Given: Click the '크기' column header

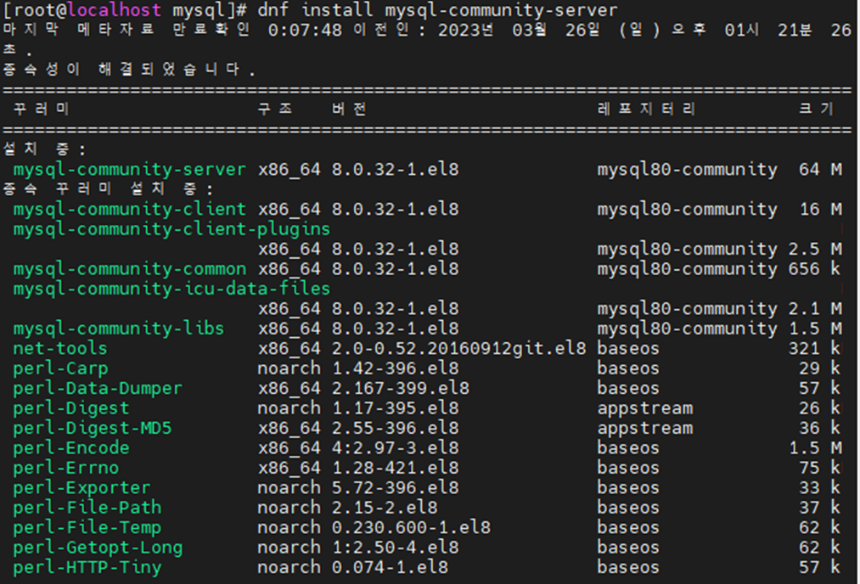Looking at the screenshot, I should [816, 109].
